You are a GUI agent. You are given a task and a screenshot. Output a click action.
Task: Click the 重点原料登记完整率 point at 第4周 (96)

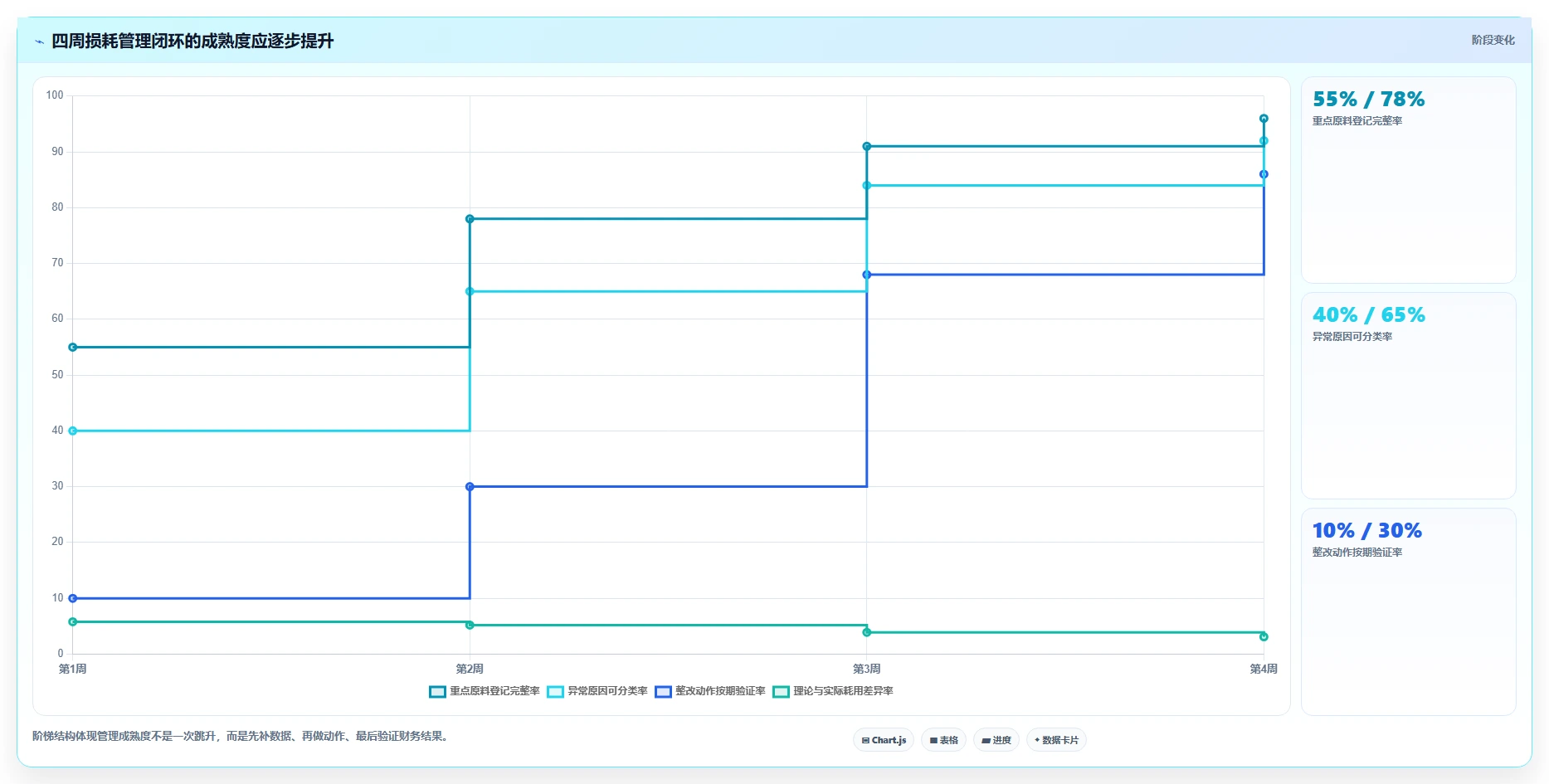1264,119
